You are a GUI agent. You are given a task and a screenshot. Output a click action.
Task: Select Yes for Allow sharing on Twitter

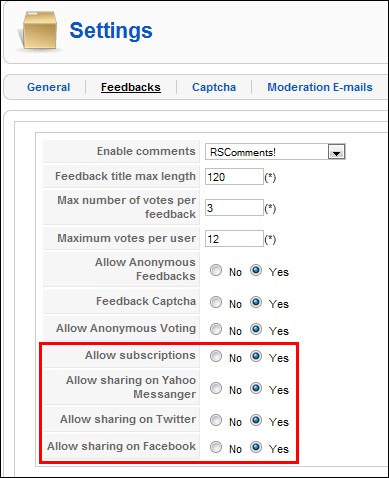pyautogui.click(x=256, y=420)
